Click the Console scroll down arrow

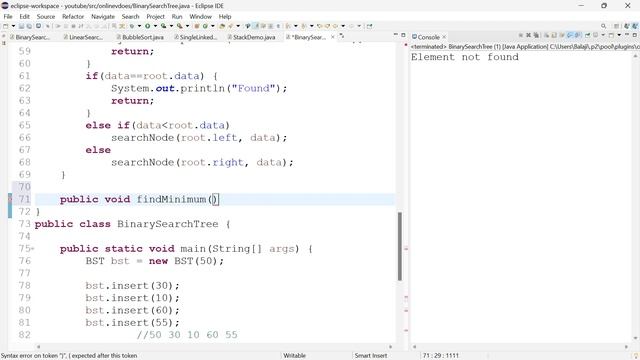point(635,338)
